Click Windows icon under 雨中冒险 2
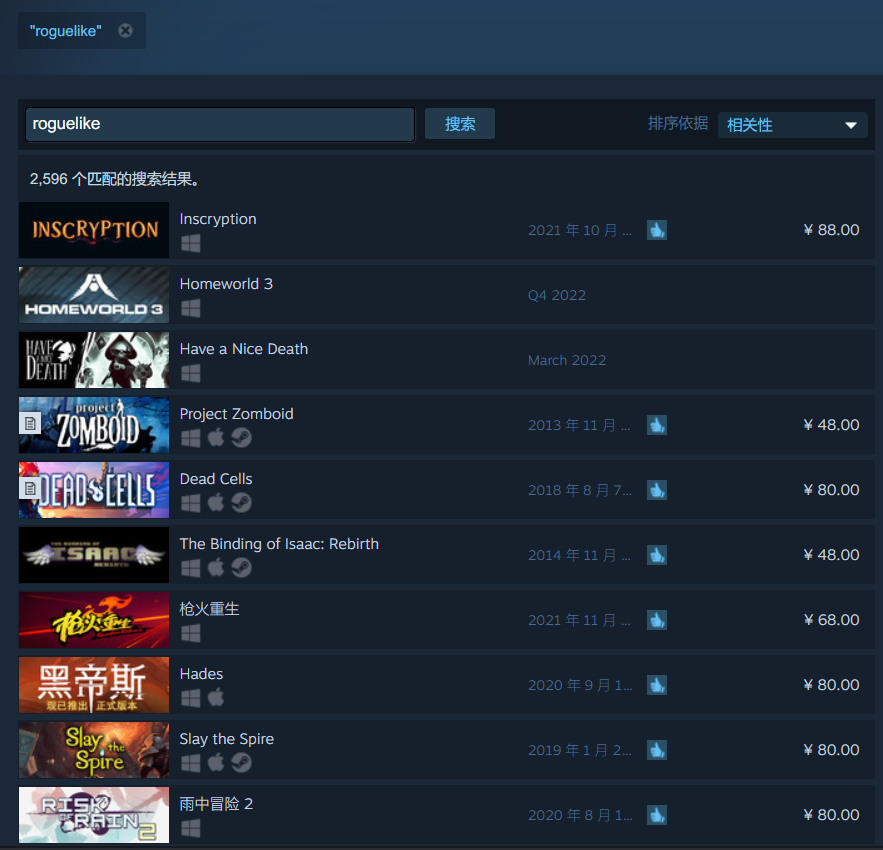This screenshot has width=883, height=850. coord(191,828)
